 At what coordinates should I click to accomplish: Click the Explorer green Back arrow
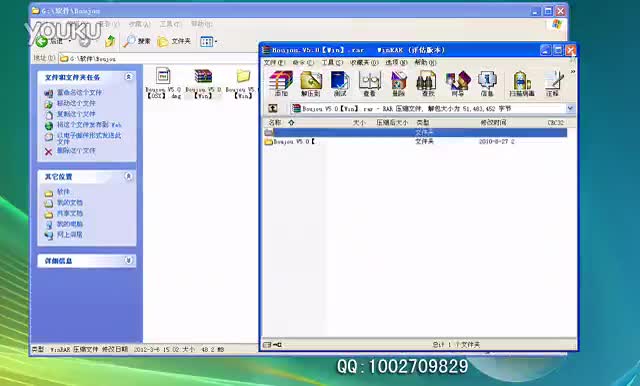[42, 41]
